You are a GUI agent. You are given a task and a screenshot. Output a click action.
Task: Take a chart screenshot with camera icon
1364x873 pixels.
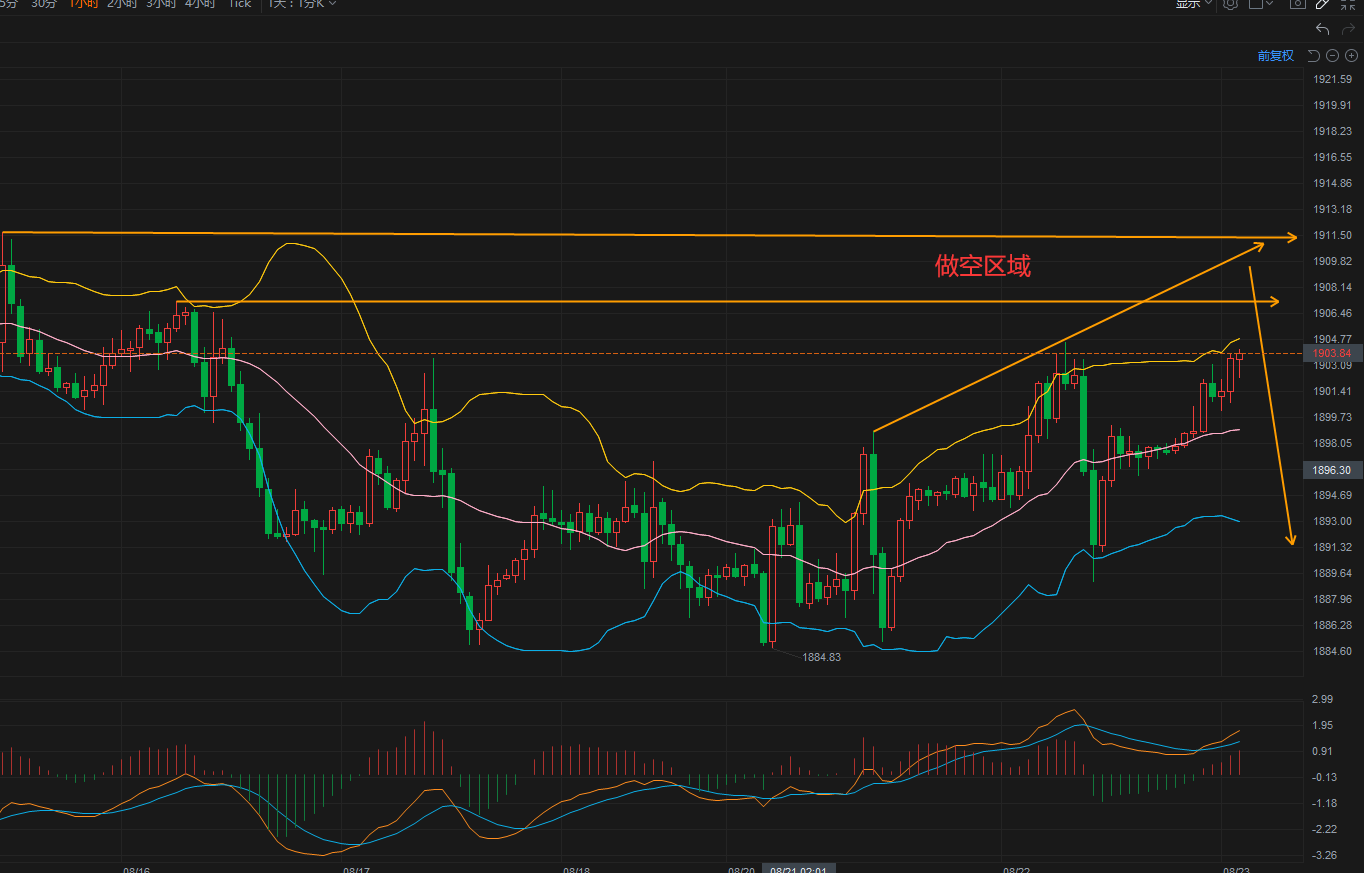pos(1297,4)
